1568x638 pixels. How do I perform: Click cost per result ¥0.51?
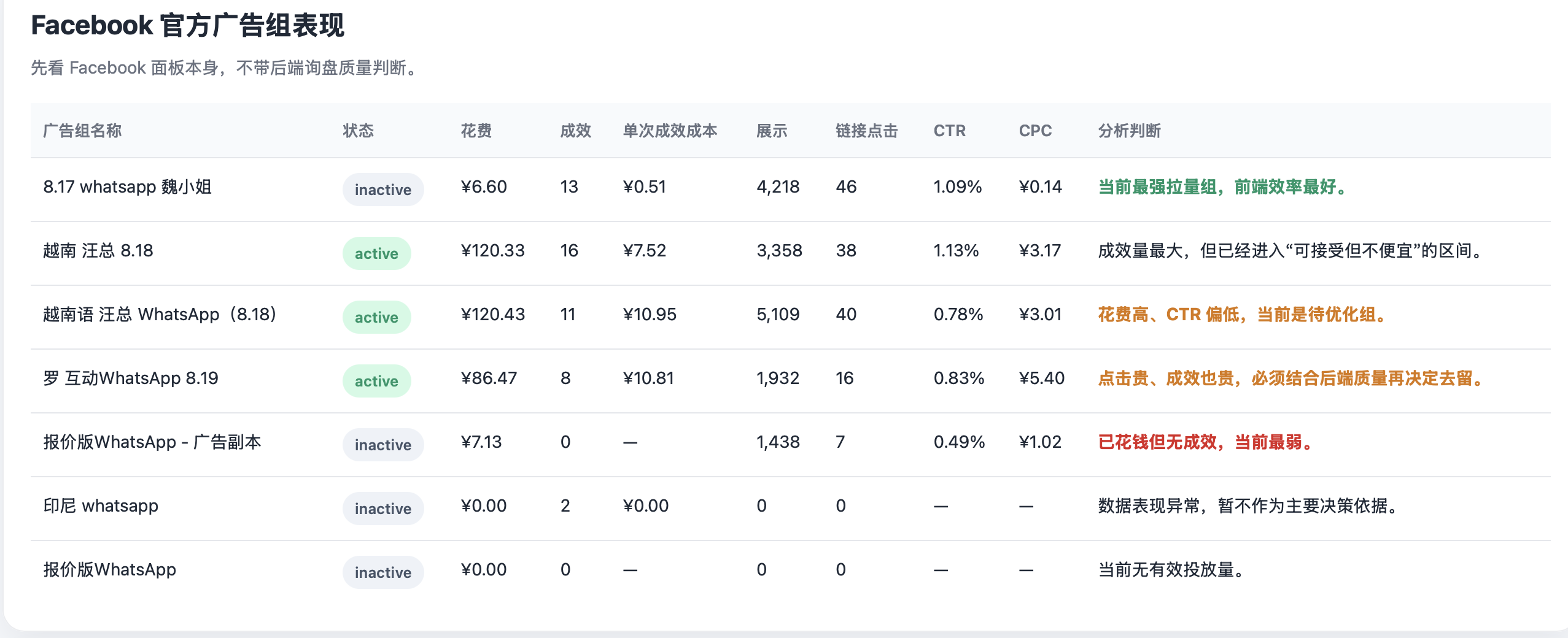tap(645, 186)
